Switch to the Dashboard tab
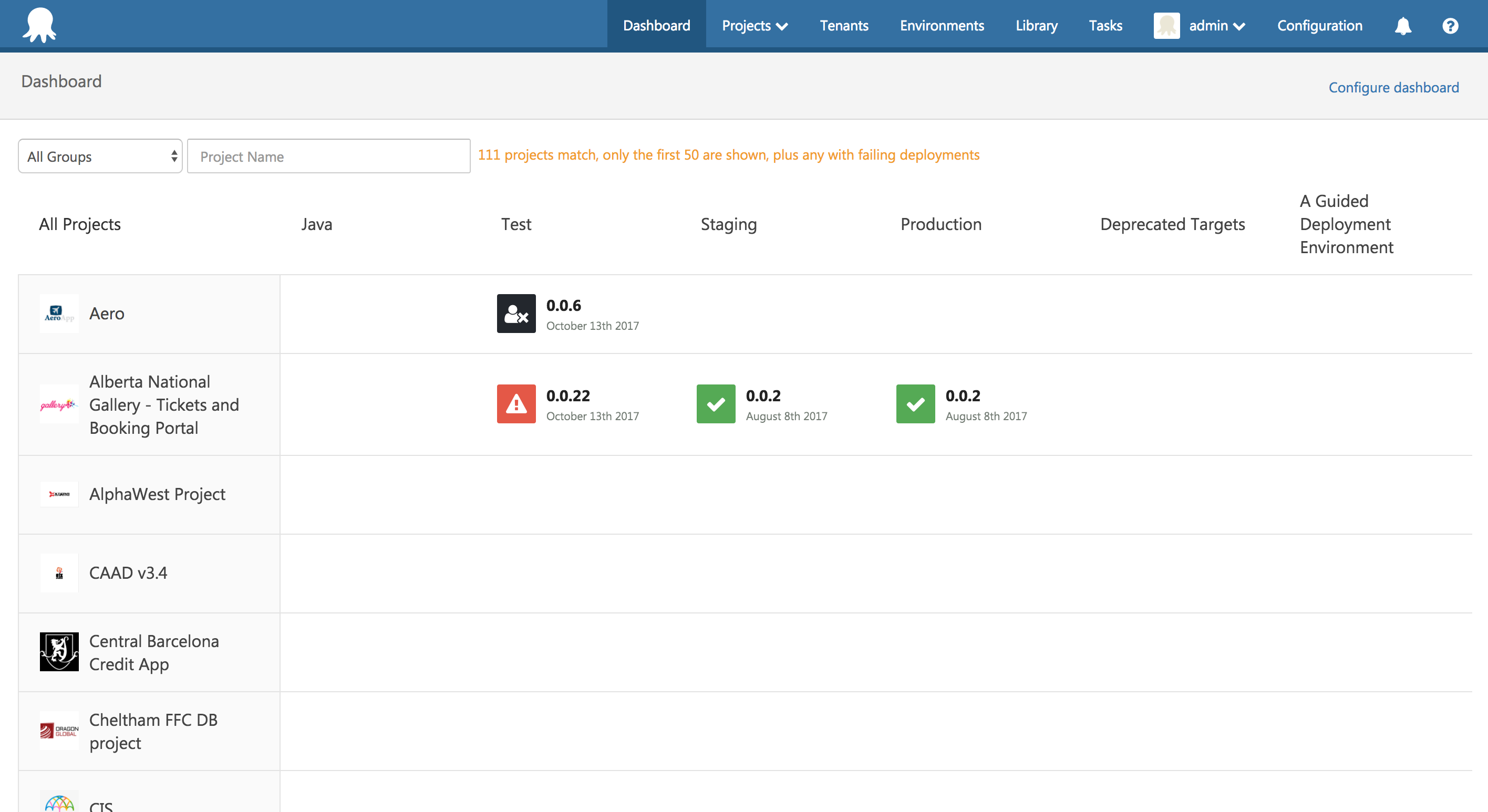The width and height of the screenshot is (1488, 812). [656, 25]
